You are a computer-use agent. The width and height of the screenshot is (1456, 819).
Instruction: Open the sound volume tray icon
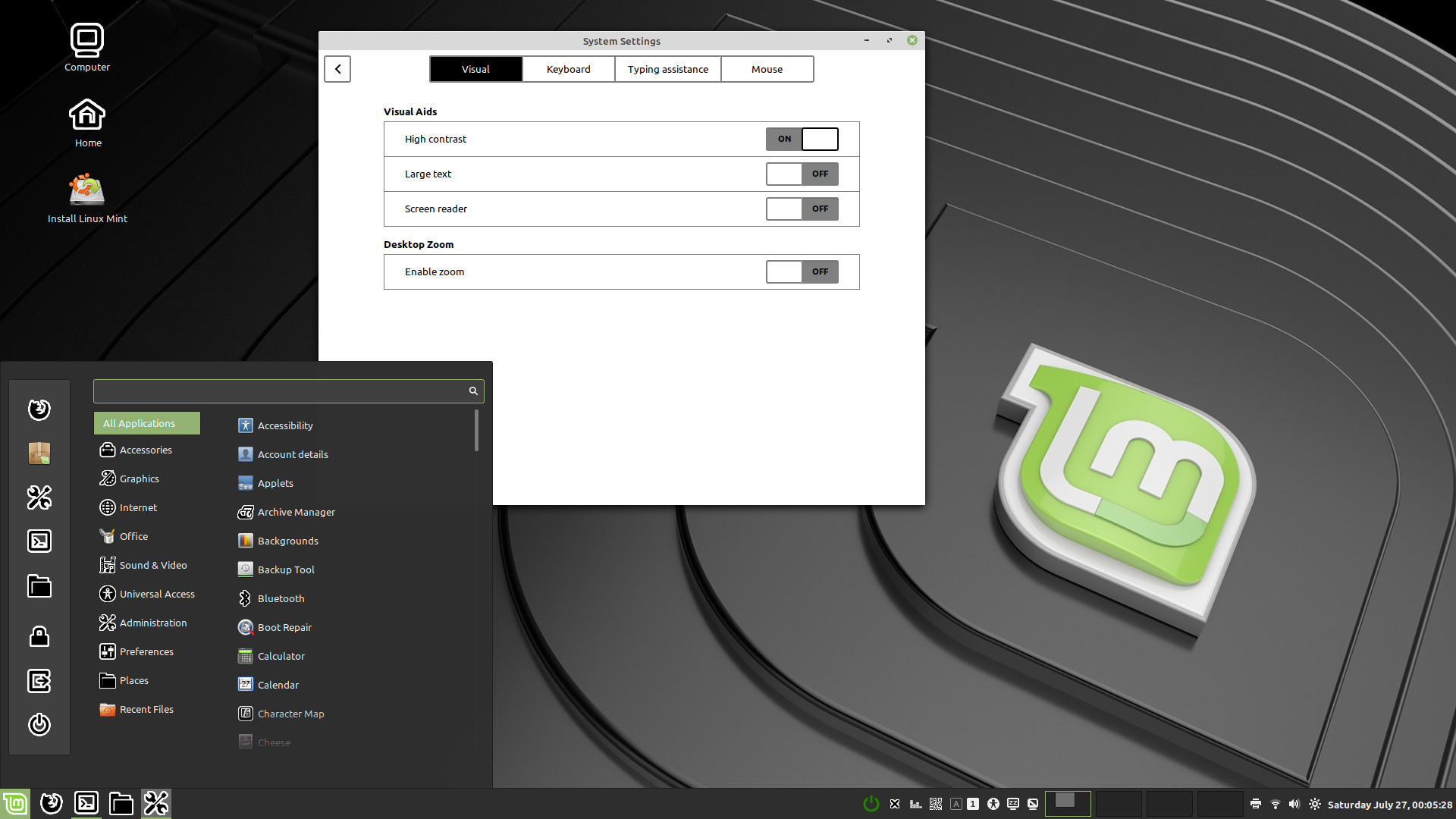tap(1294, 804)
